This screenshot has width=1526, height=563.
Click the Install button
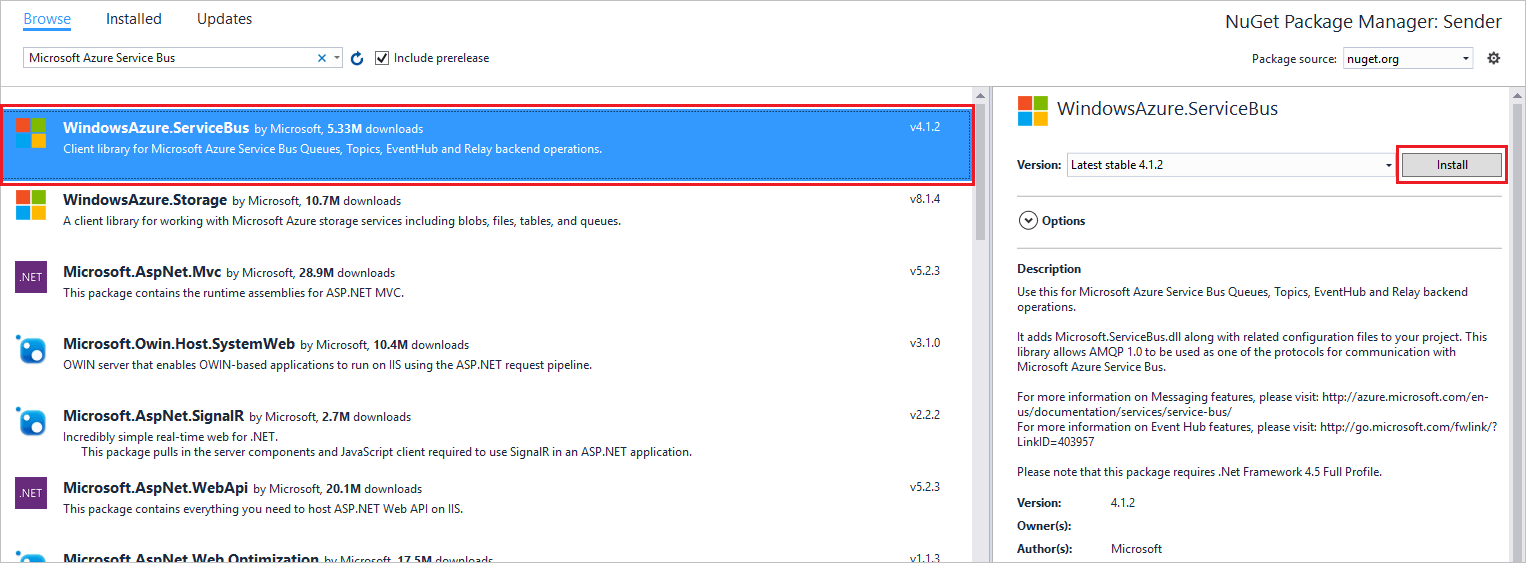point(1452,165)
